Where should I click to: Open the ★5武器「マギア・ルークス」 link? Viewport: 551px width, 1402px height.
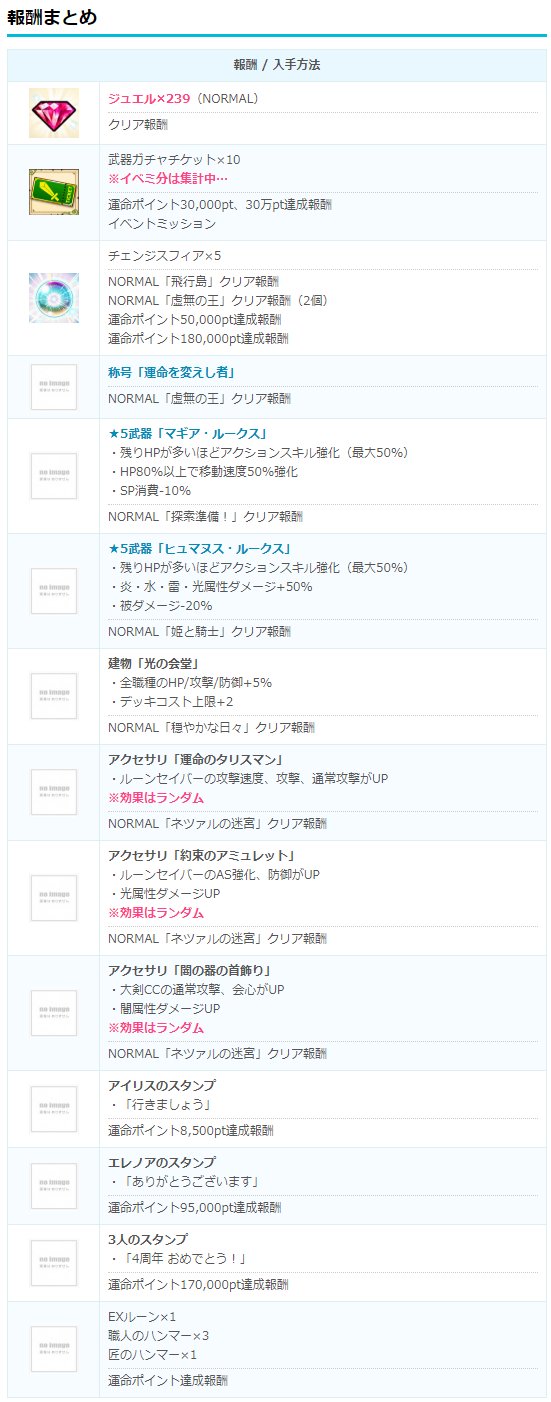(x=188, y=434)
